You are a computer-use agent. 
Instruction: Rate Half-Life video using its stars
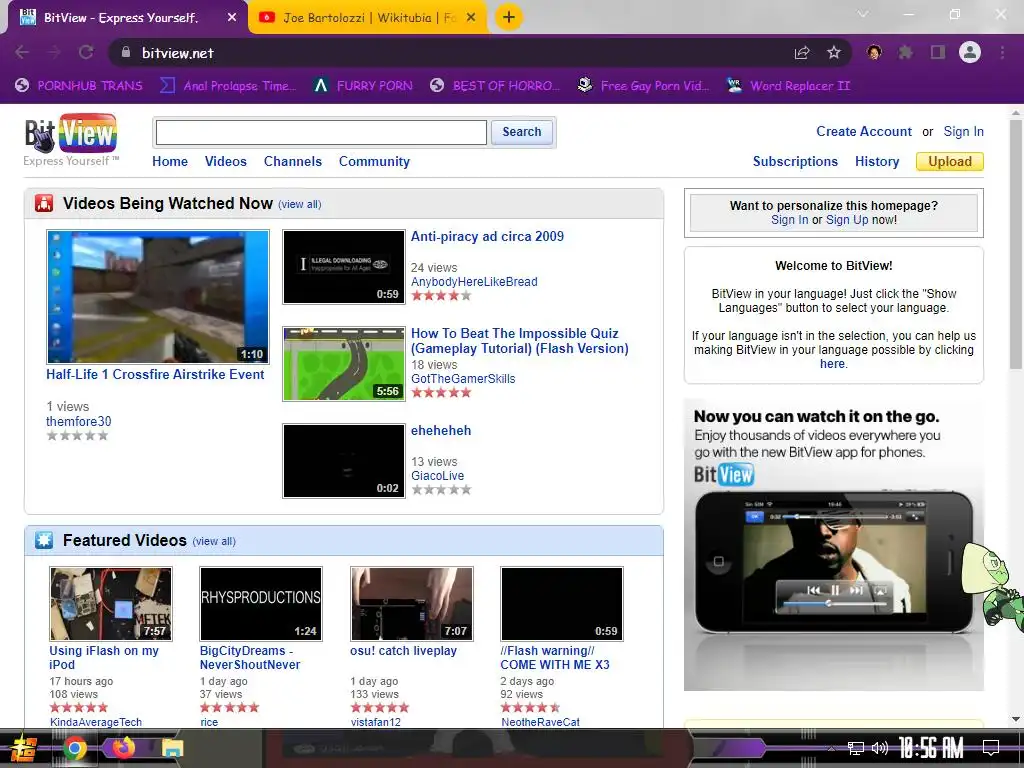[x=77, y=436]
